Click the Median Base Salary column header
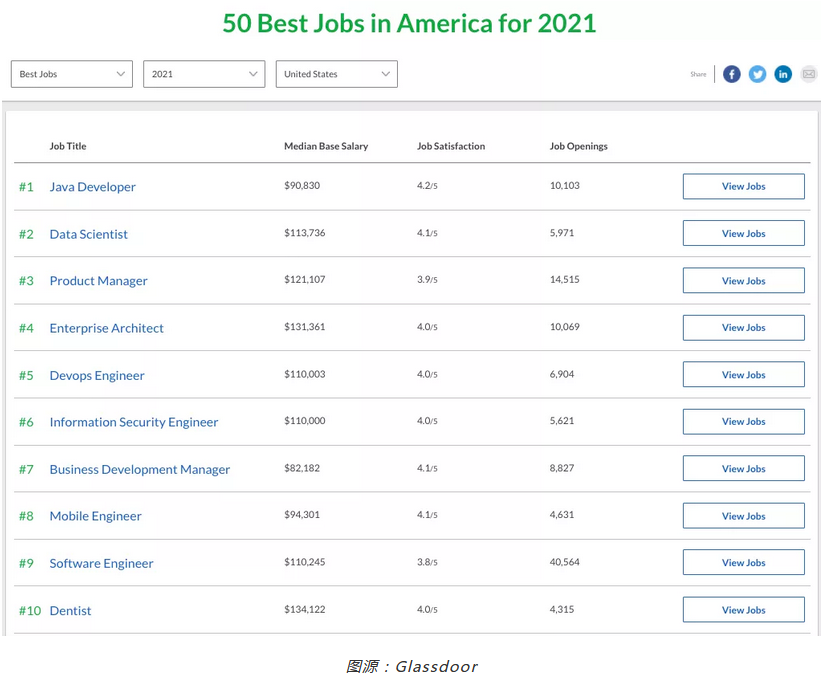Viewport: 827px width, 679px height. tap(326, 146)
